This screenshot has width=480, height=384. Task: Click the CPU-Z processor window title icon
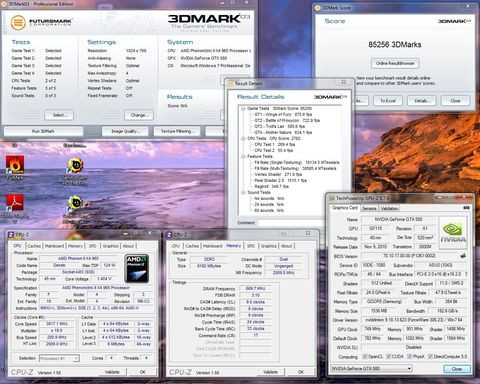point(11,235)
